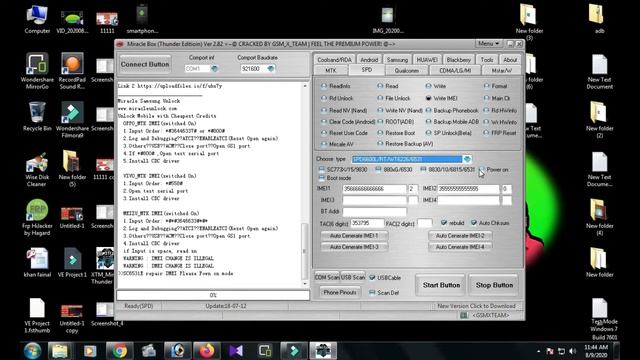This screenshot has height=360, width=640.
Task: Launch Google Chrome from taskbar
Action: pos(119,351)
